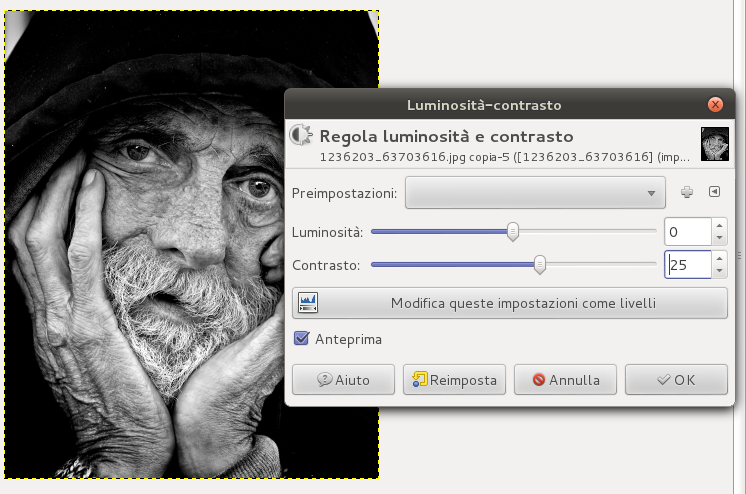The height and width of the screenshot is (494, 746).
Task: Click Modifica queste impostazioni come livelli button
Action: (510, 303)
